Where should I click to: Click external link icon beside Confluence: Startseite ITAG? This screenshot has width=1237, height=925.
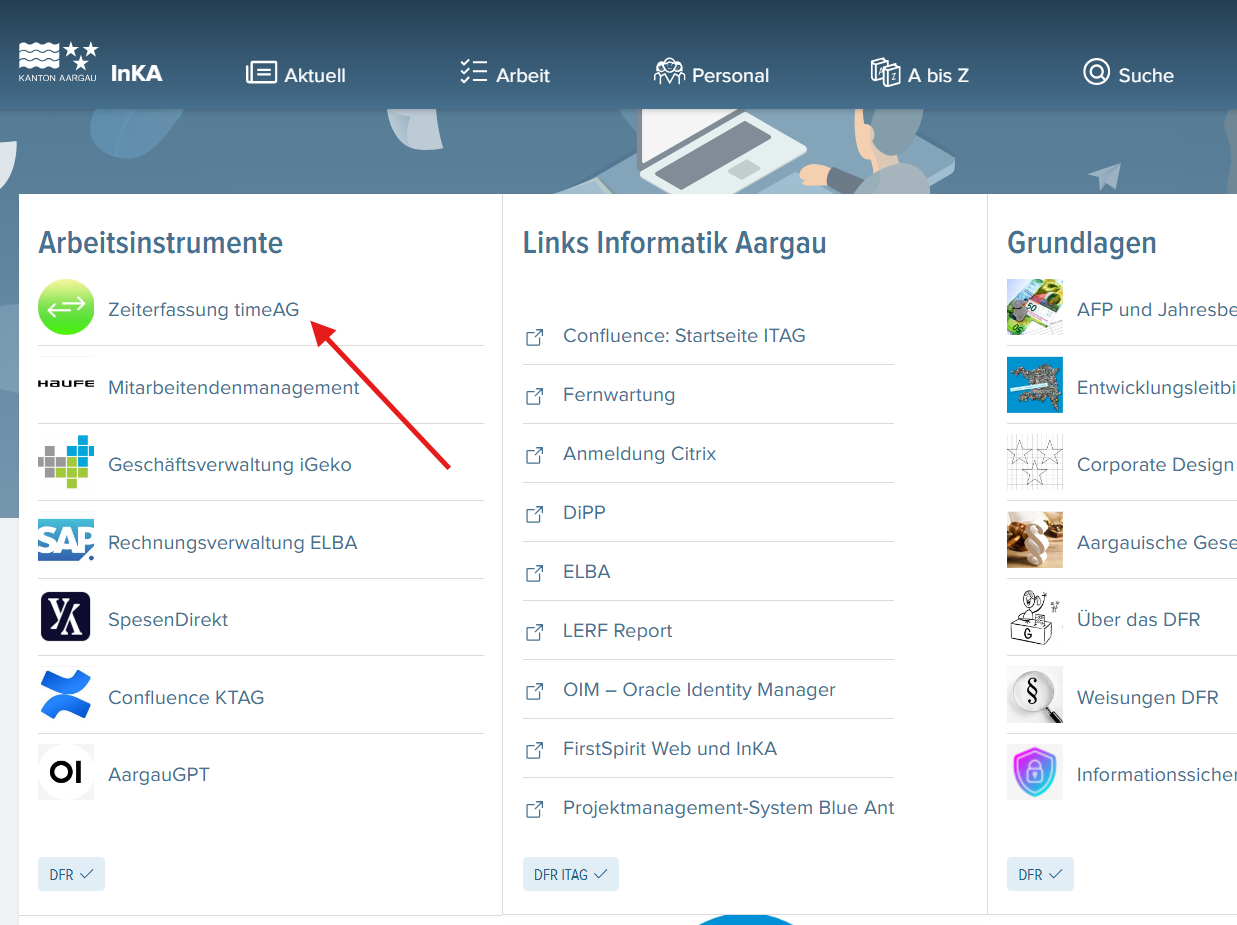[x=535, y=337]
